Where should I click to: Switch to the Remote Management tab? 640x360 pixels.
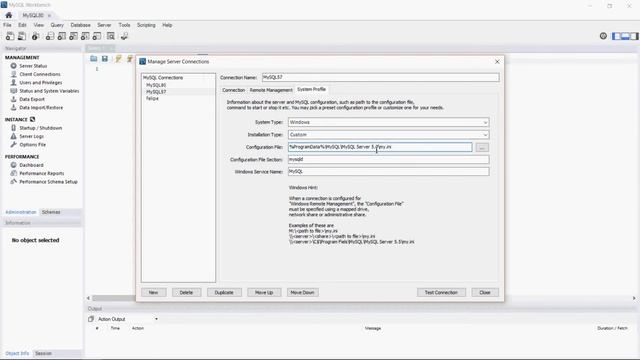[x=271, y=90]
